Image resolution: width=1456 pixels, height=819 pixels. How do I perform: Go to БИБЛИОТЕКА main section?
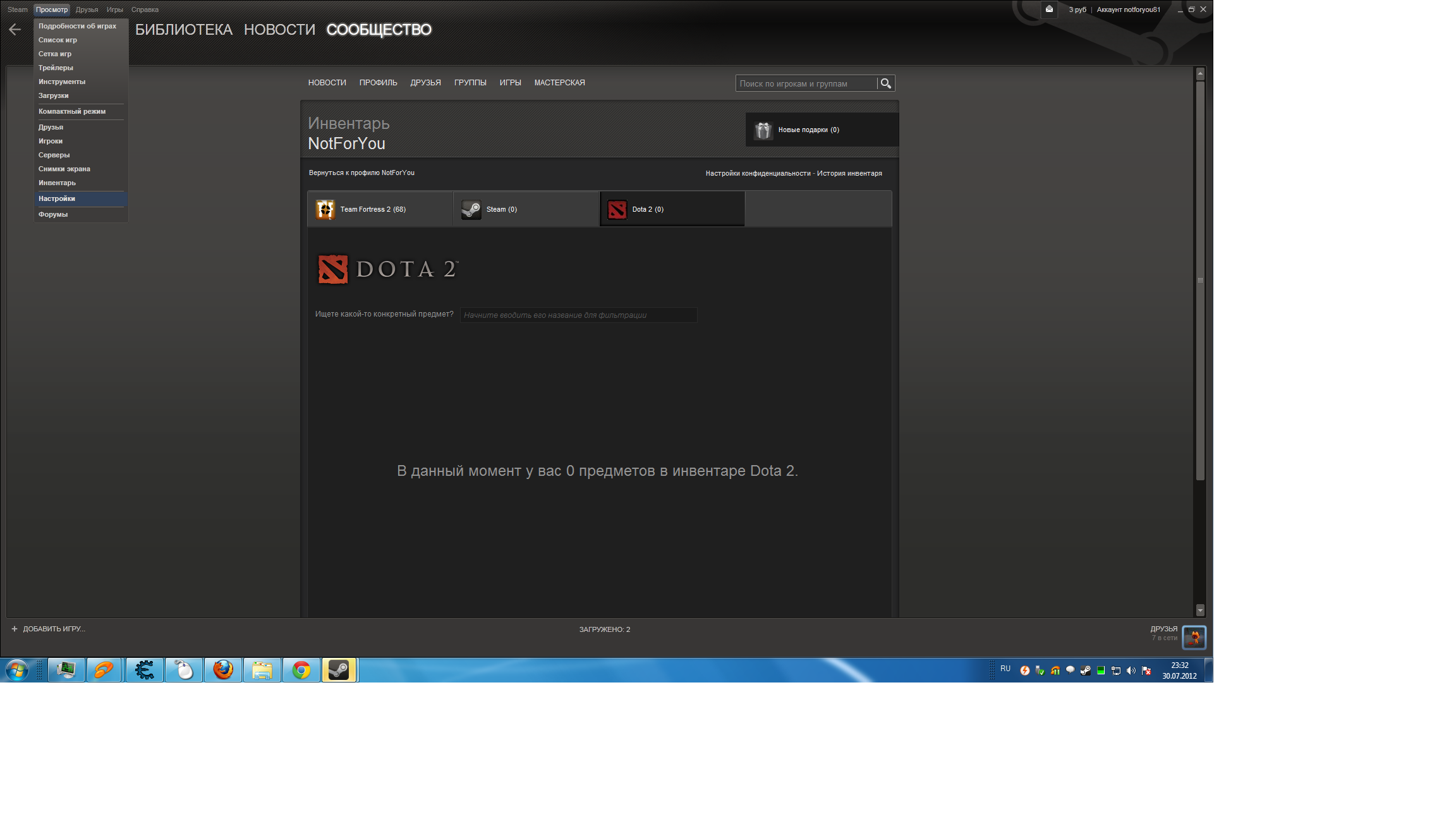[184, 30]
